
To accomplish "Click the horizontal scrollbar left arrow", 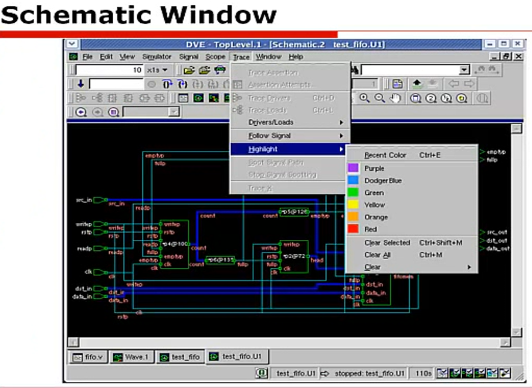I will click(x=73, y=342).
